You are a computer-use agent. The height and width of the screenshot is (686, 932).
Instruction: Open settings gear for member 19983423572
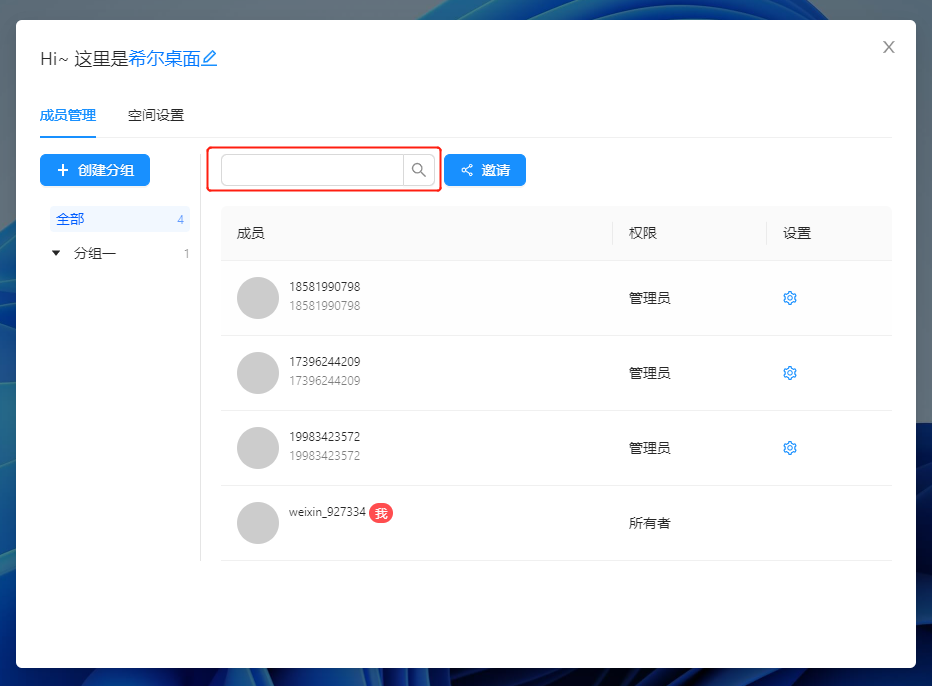(x=789, y=448)
